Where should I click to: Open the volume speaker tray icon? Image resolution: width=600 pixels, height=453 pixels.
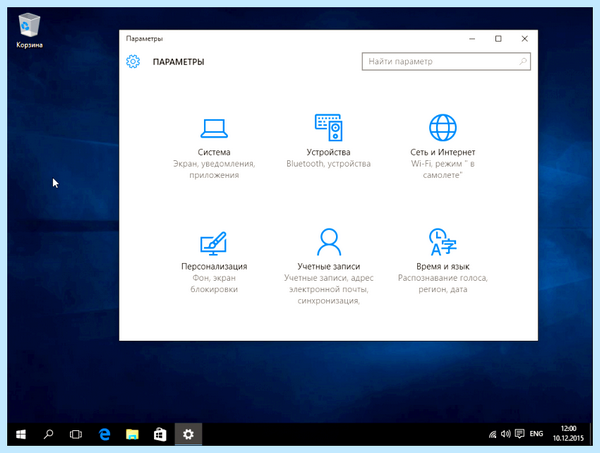click(505, 434)
